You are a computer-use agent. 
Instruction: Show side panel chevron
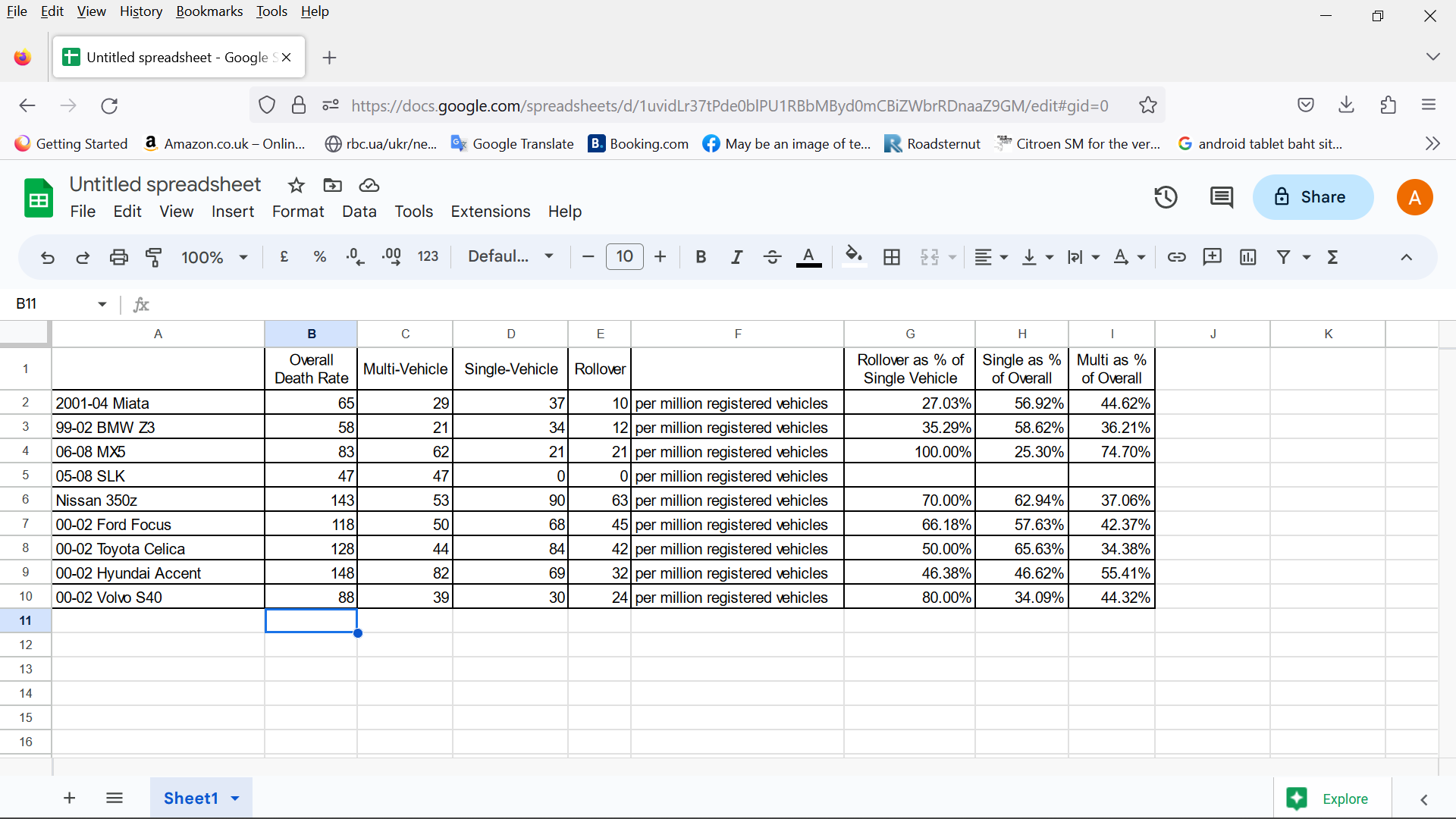pos(1423,799)
